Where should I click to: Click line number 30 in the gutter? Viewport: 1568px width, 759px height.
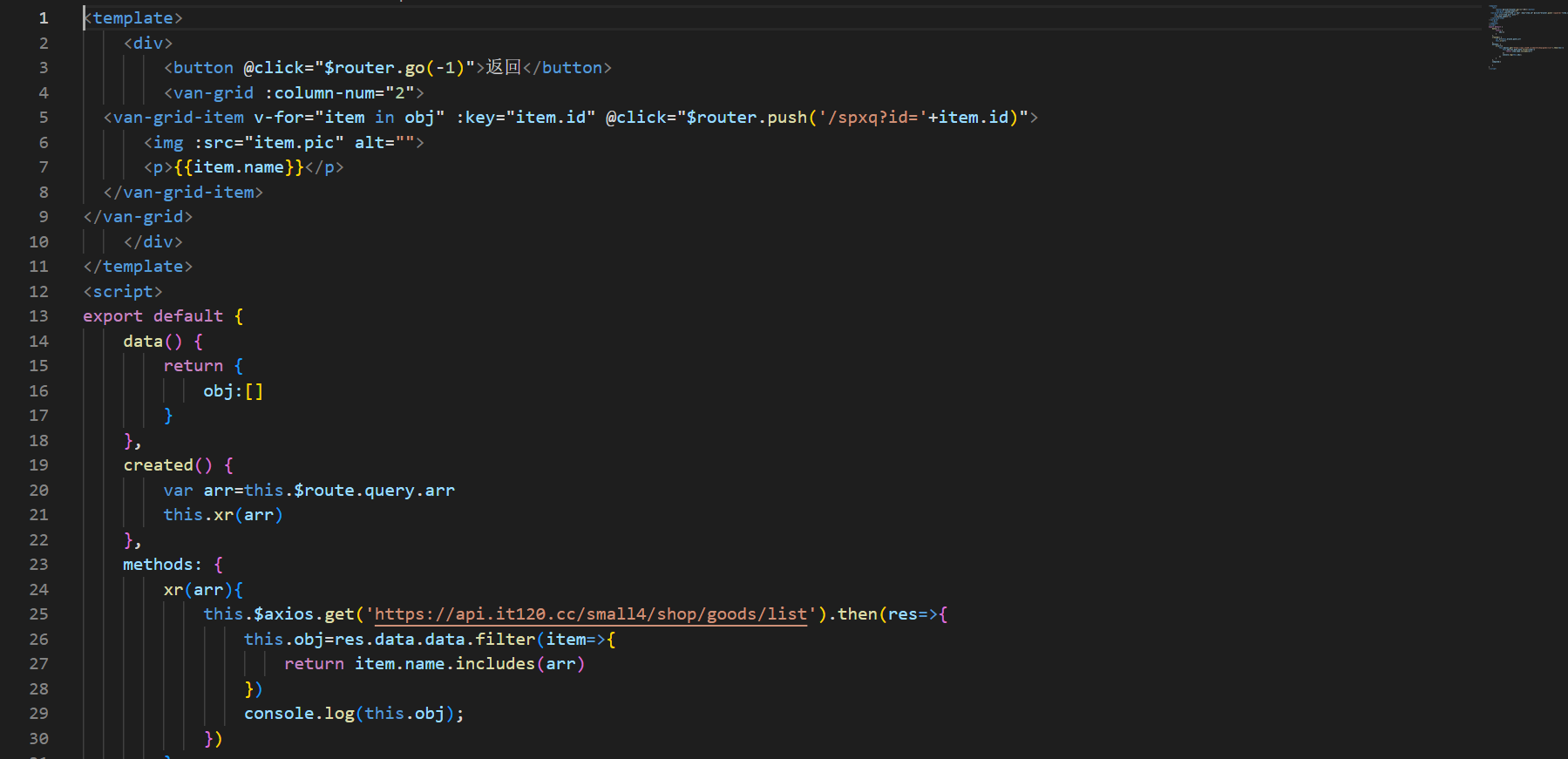[x=38, y=739]
